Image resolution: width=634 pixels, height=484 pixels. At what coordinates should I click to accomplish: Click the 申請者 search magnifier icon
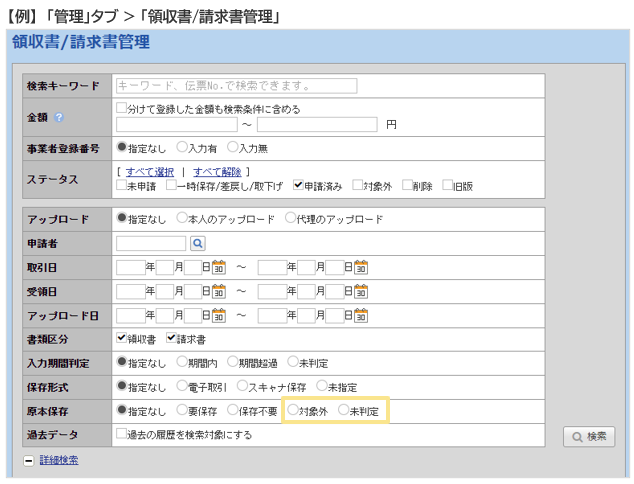(197, 243)
